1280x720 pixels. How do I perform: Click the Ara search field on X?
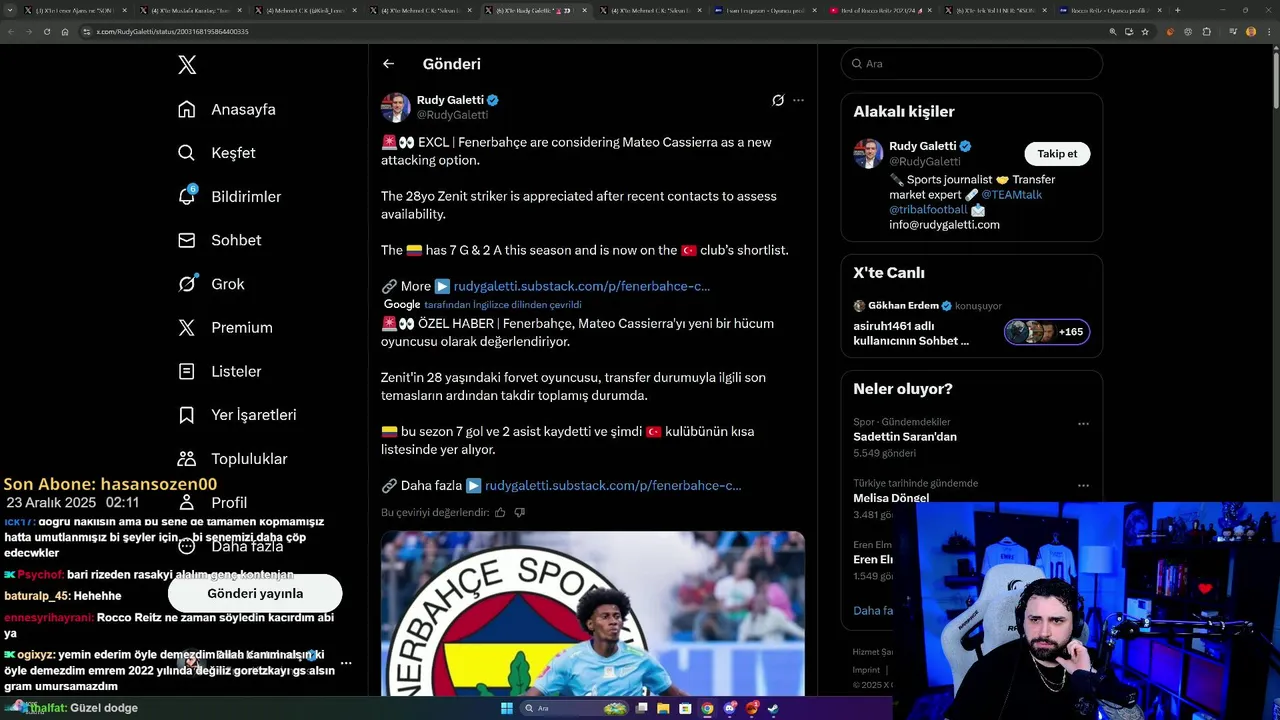pos(972,63)
